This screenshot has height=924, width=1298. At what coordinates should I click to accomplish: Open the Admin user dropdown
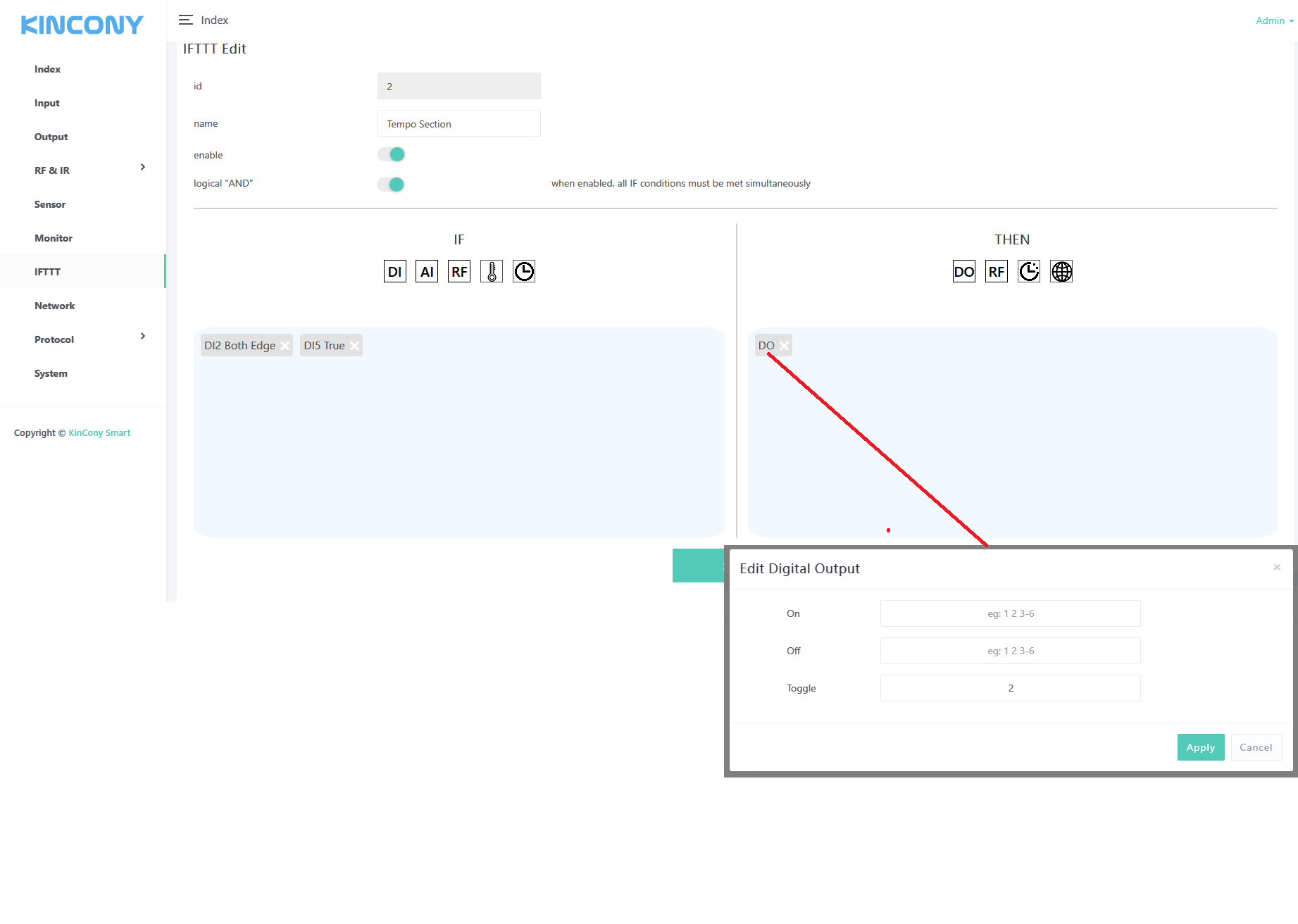pos(1274,20)
